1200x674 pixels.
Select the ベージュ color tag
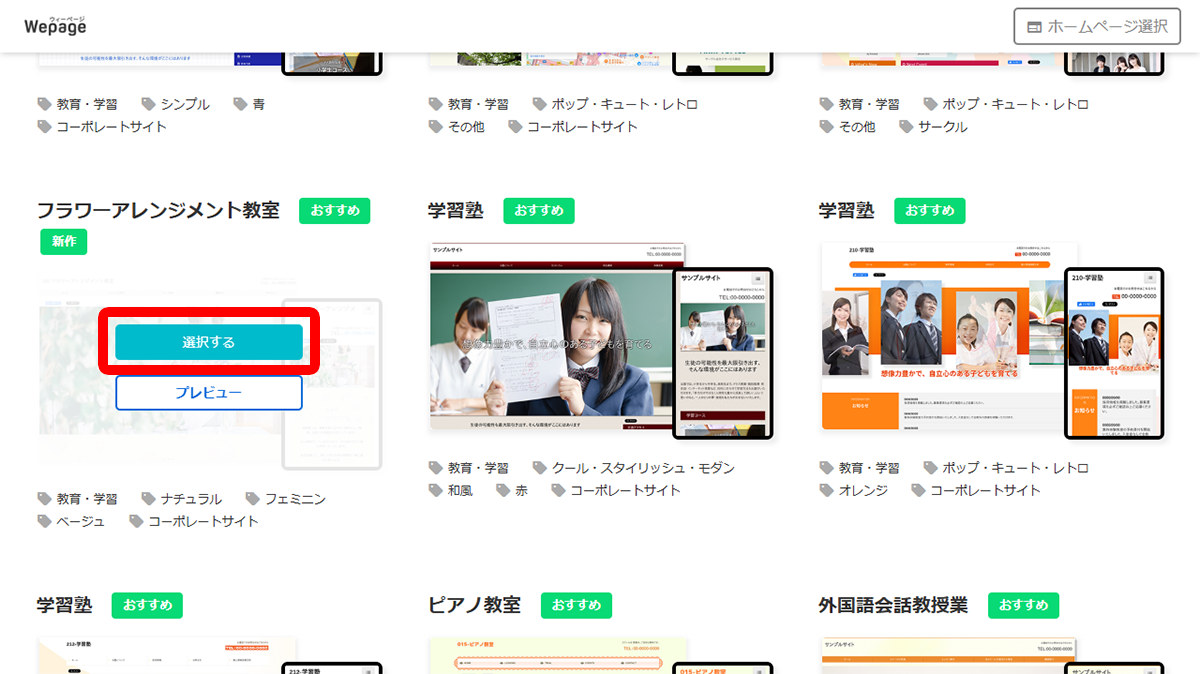(x=80, y=521)
